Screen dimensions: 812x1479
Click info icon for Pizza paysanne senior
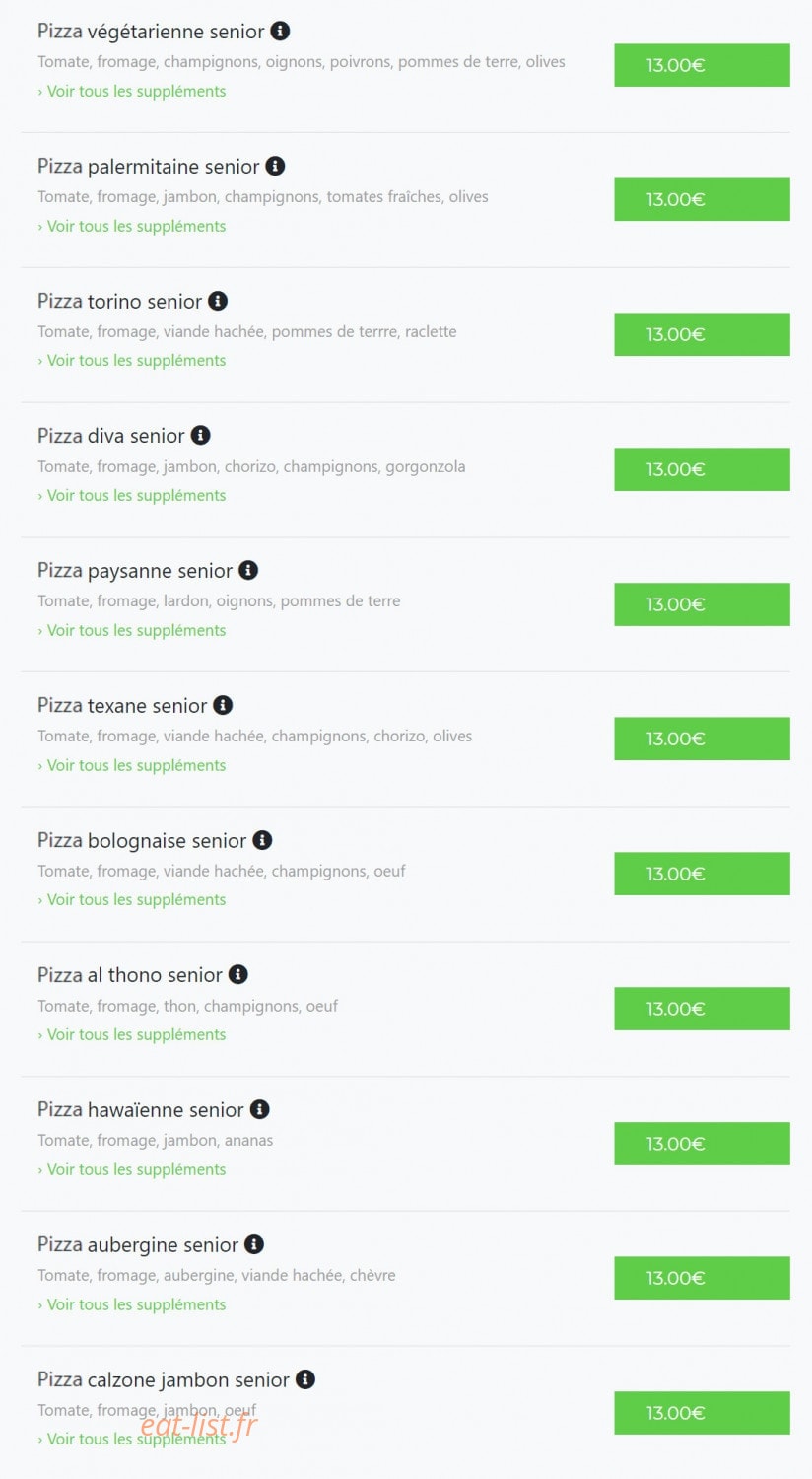[x=248, y=570]
